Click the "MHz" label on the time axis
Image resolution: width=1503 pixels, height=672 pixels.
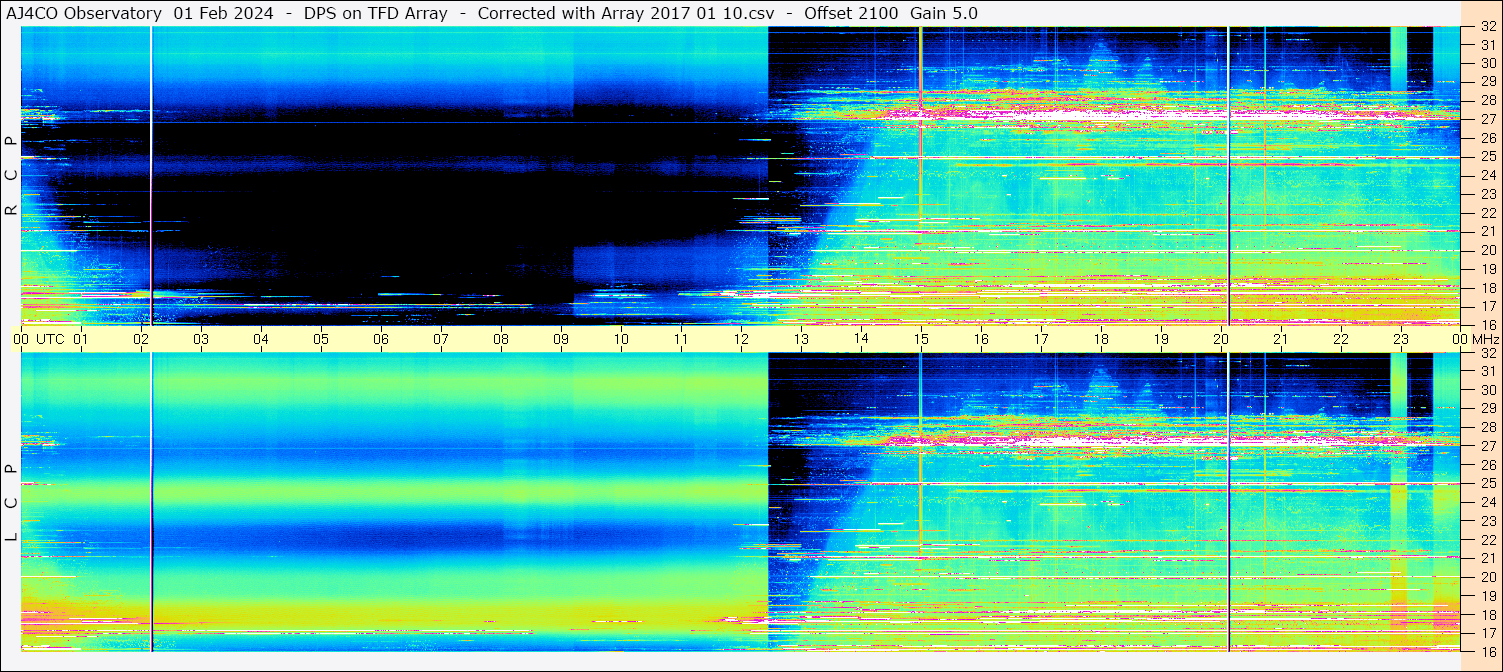(1484, 339)
